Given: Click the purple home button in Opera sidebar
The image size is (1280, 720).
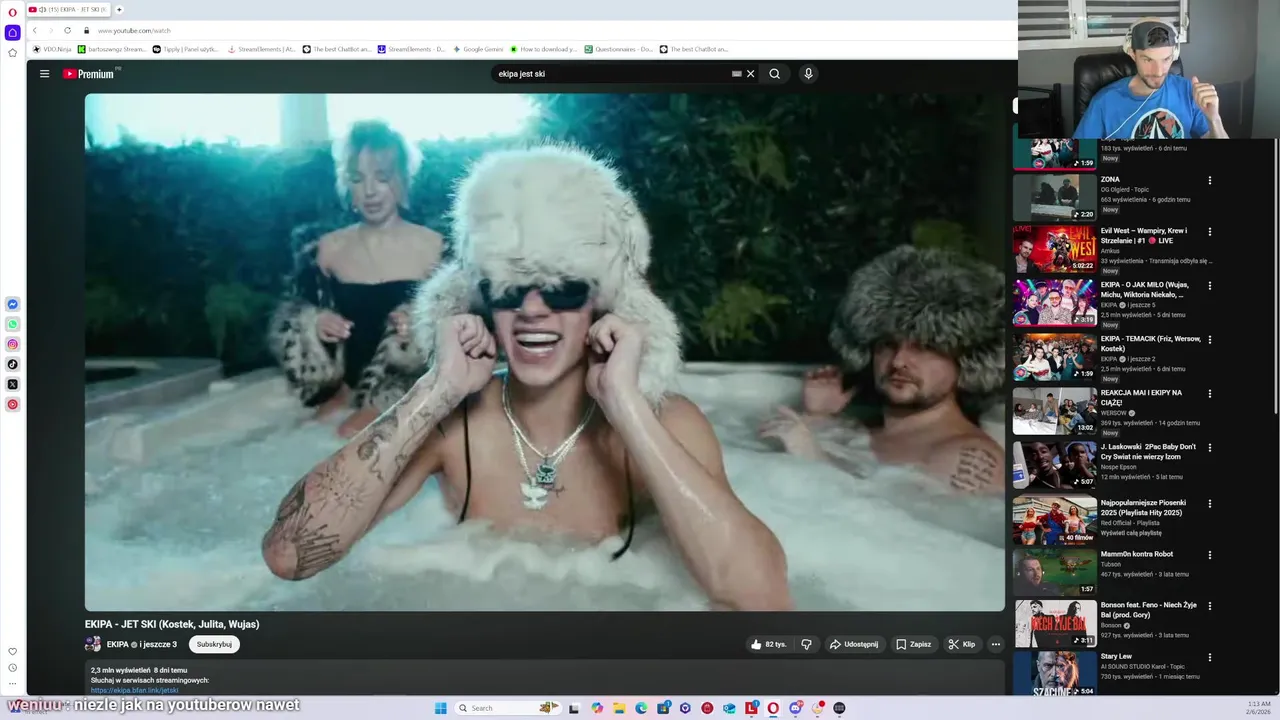Looking at the screenshot, I should [13, 32].
